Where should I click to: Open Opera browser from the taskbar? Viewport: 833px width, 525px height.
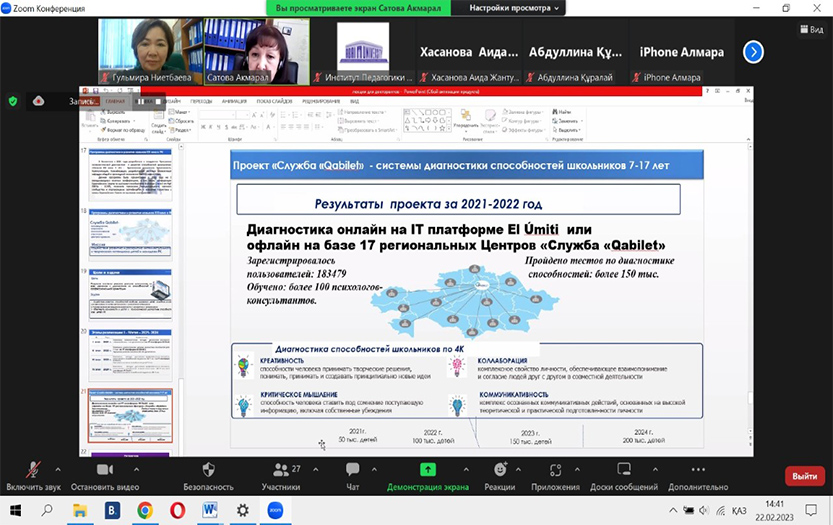pyautogui.click(x=177, y=510)
